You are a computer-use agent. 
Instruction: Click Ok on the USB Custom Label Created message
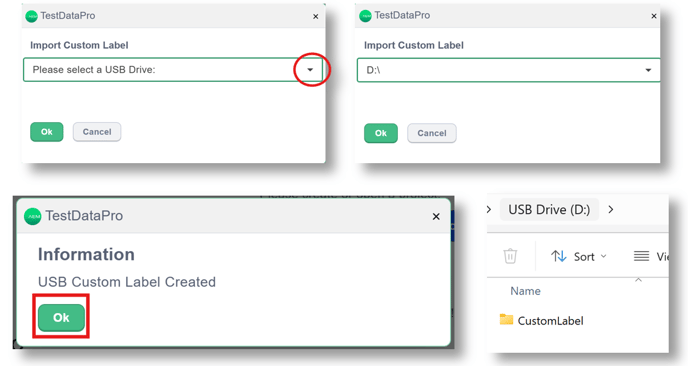(x=61, y=317)
